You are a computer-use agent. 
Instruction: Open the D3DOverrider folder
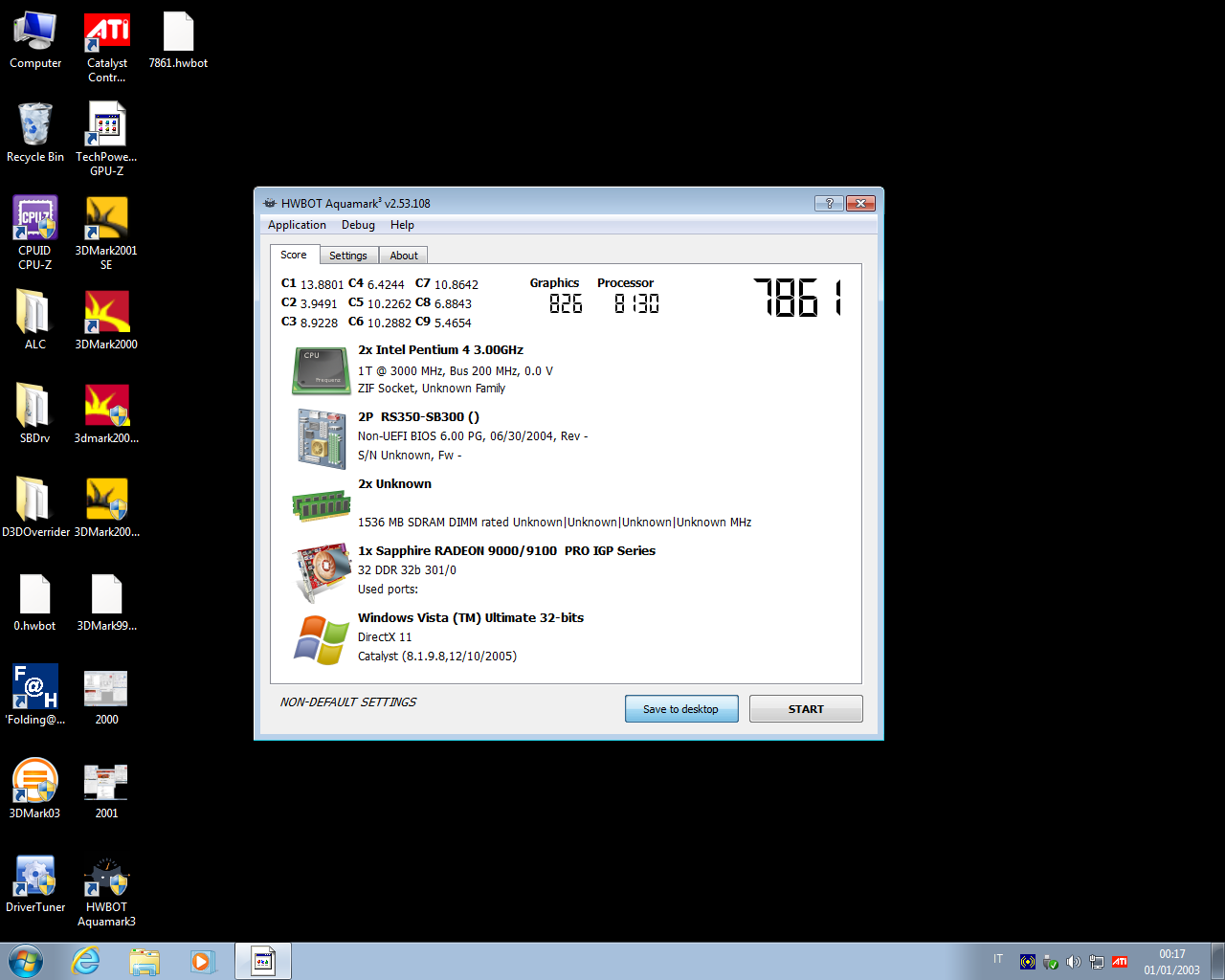(x=35, y=507)
